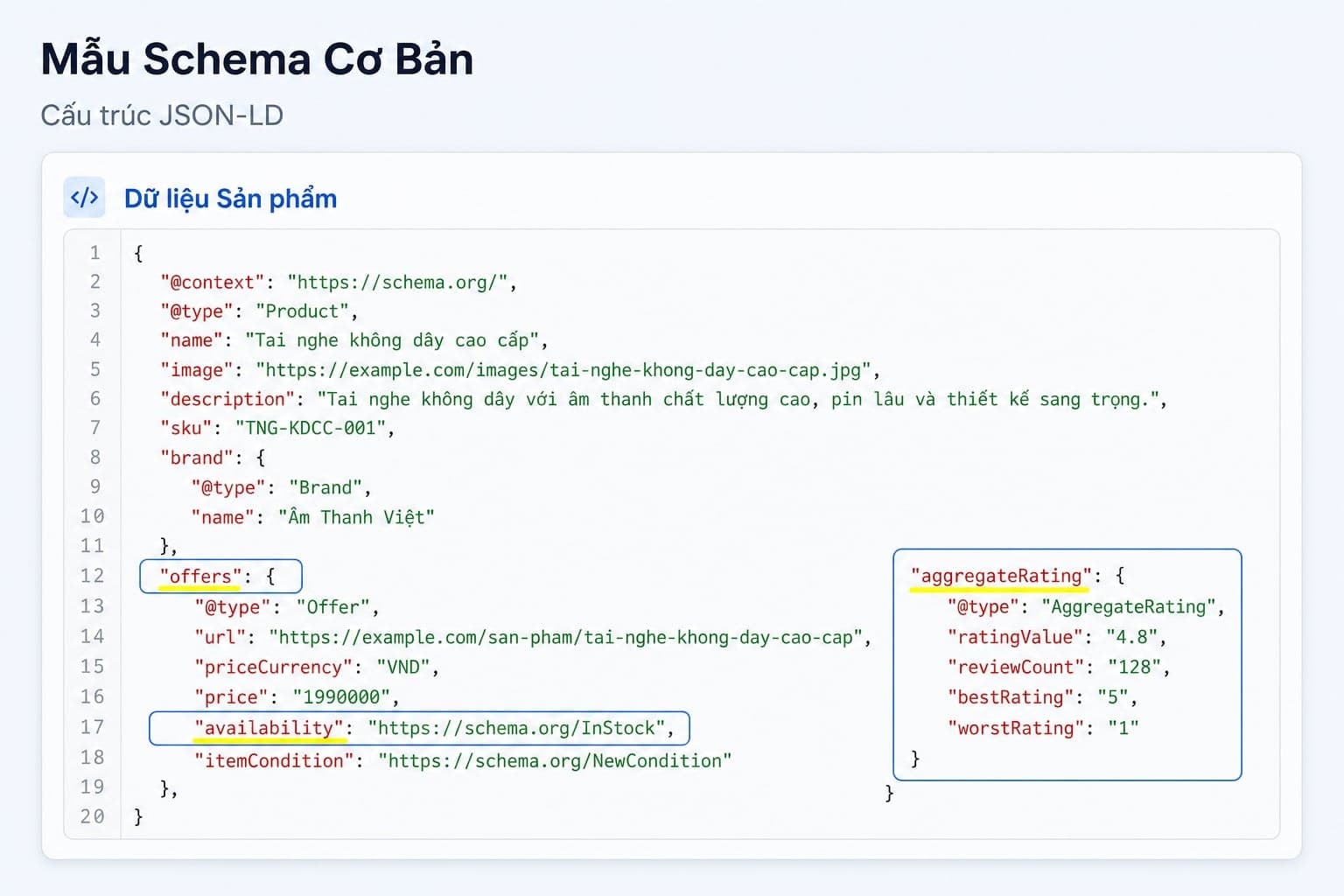Click the "Product" type value
The height and width of the screenshot is (896, 1344).
pyautogui.click(x=302, y=311)
